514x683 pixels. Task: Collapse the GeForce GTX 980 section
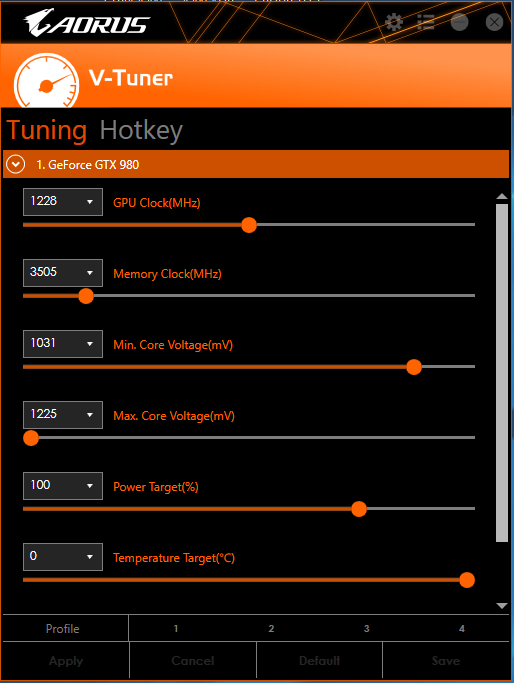[x=16, y=165]
